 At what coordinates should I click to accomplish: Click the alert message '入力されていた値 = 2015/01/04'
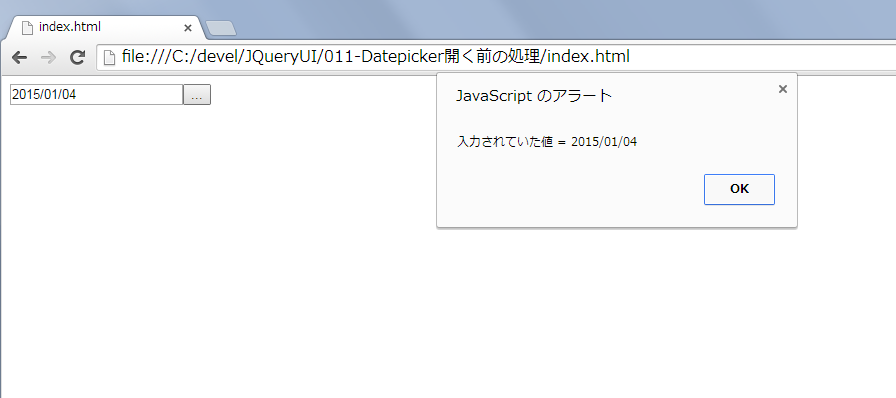point(547,142)
